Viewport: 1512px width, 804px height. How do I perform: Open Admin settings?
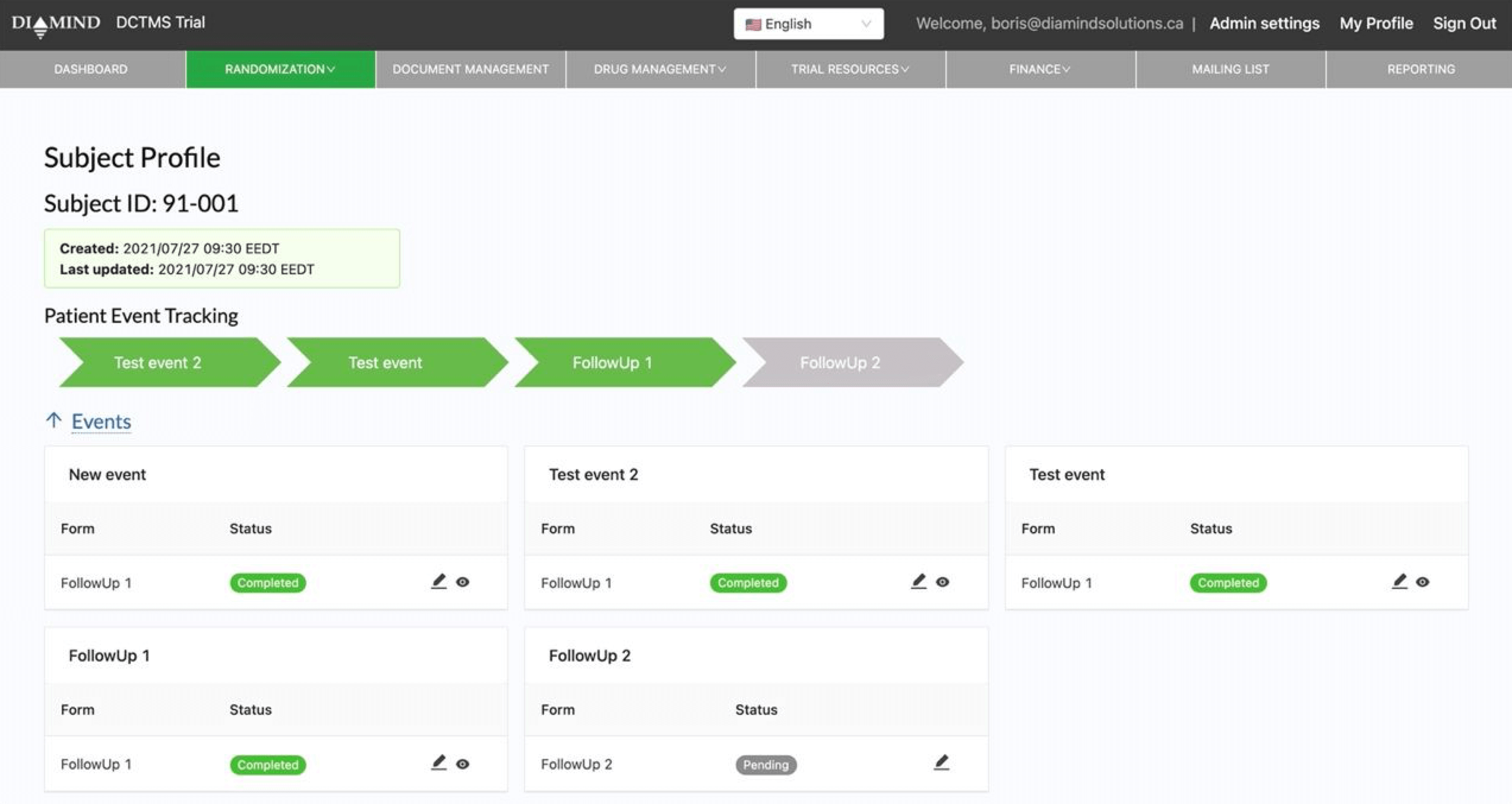pyautogui.click(x=1264, y=23)
